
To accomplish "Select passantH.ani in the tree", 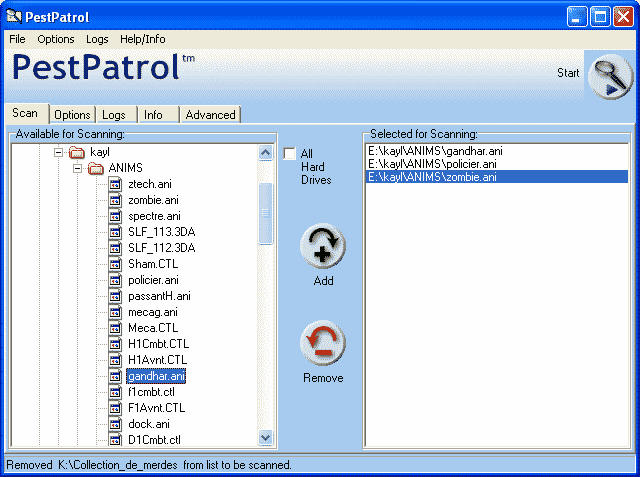I will 159,296.
